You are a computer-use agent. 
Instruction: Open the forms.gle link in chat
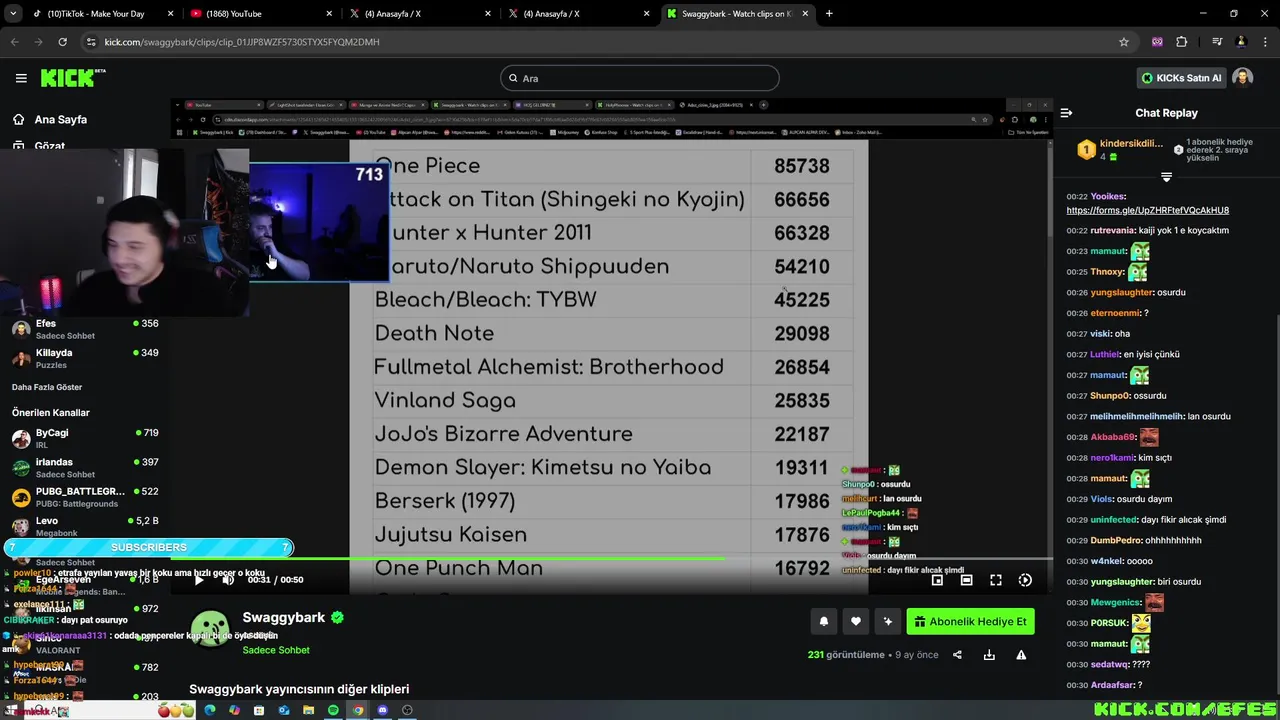click(1147, 210)
